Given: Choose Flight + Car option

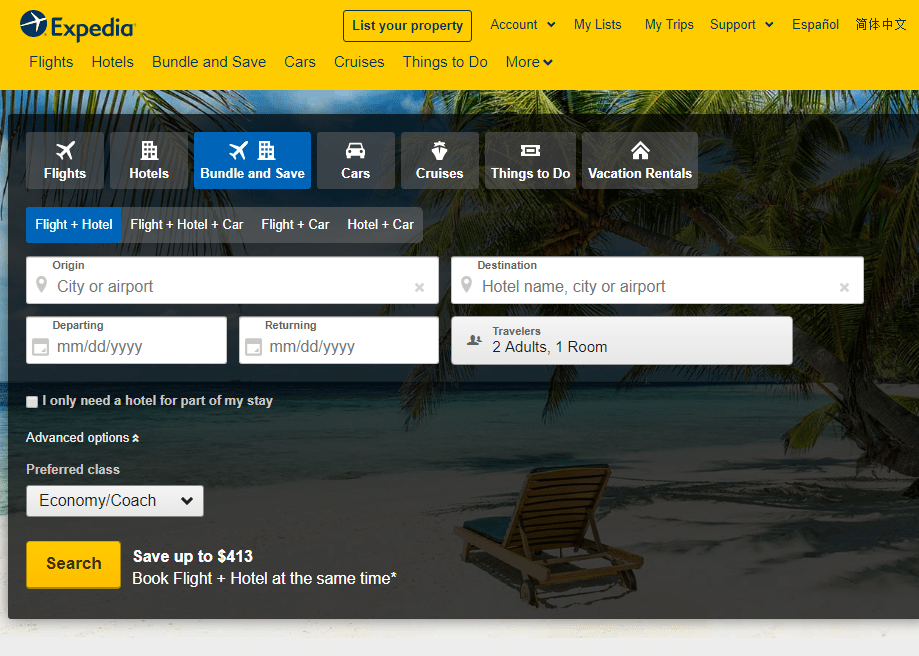Looking at the screenshot, I should 295,225.
